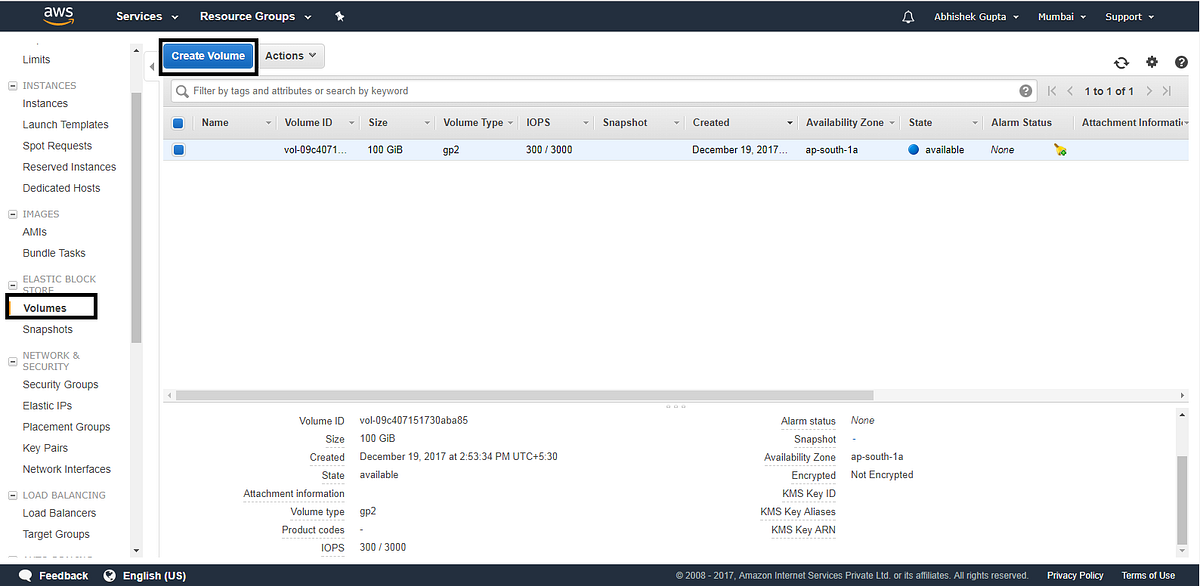
Task: Click the Create Volume button
Action: click(208, 55)
